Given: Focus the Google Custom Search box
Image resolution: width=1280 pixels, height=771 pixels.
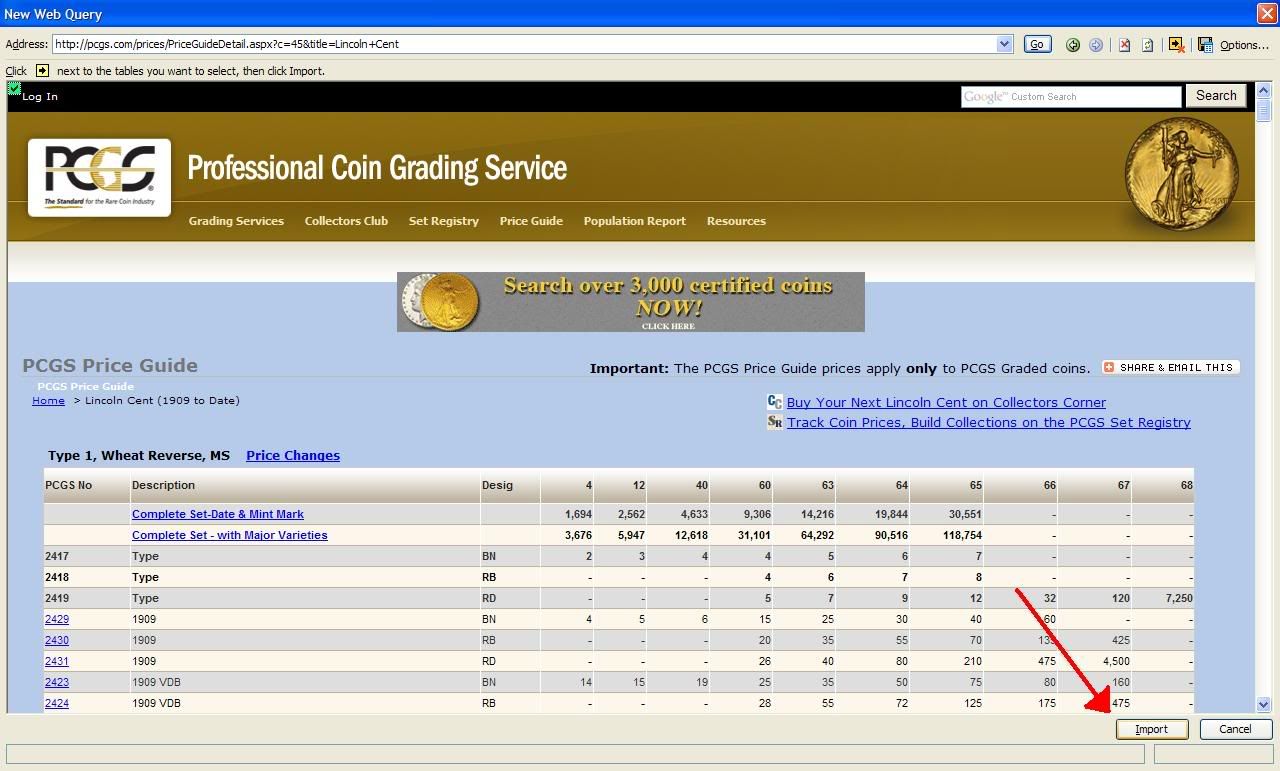Looking at the screenshot, I should [x=1071, y=96].
